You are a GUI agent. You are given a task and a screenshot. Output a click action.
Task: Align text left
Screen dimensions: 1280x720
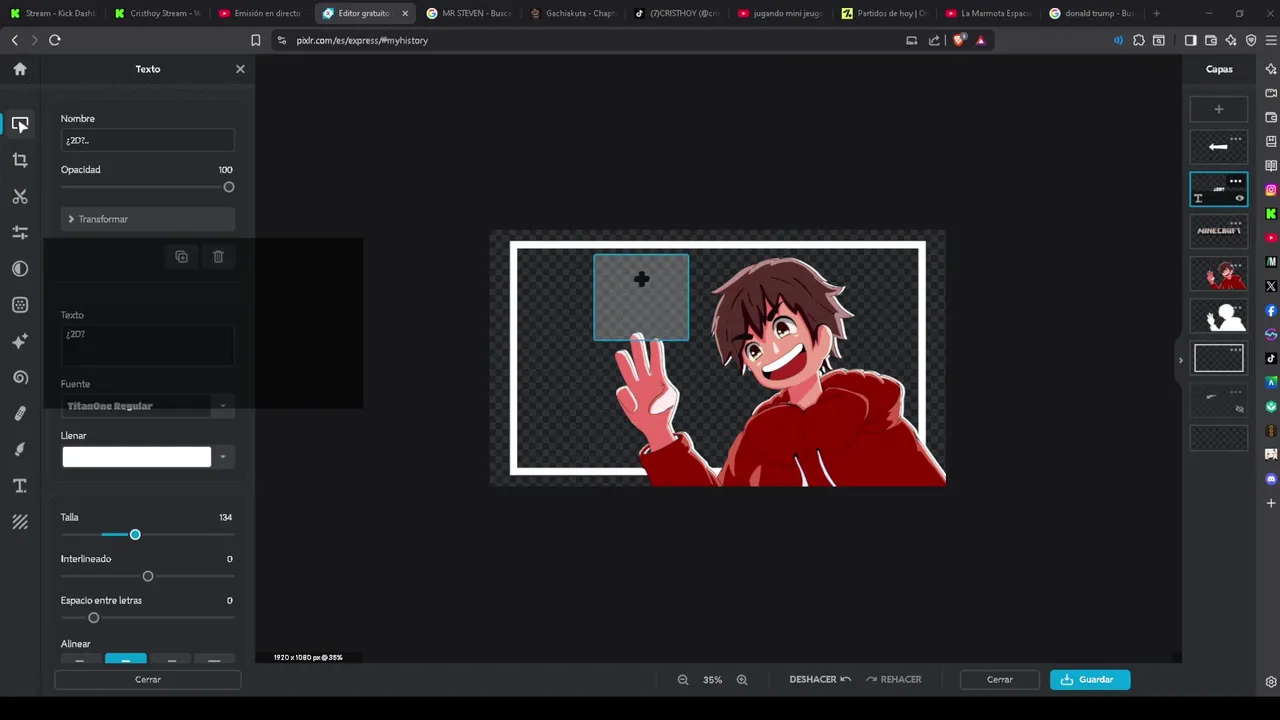(80, 660)
